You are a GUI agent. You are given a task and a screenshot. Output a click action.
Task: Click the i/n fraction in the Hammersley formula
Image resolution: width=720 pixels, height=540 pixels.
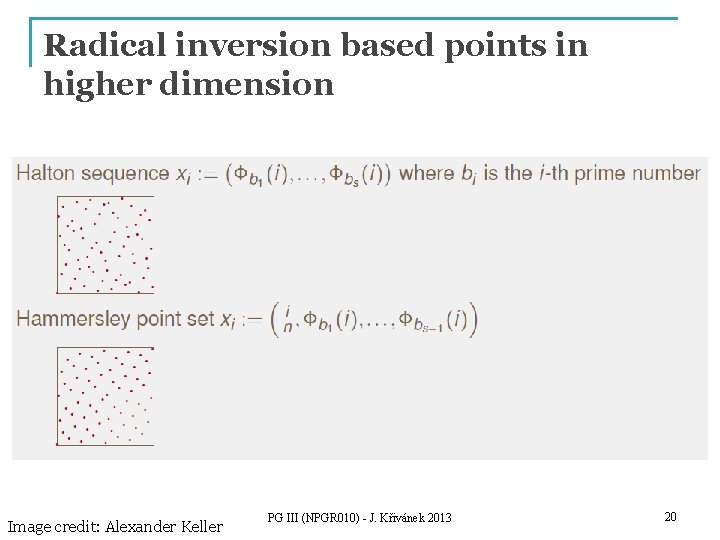[288, 319]
